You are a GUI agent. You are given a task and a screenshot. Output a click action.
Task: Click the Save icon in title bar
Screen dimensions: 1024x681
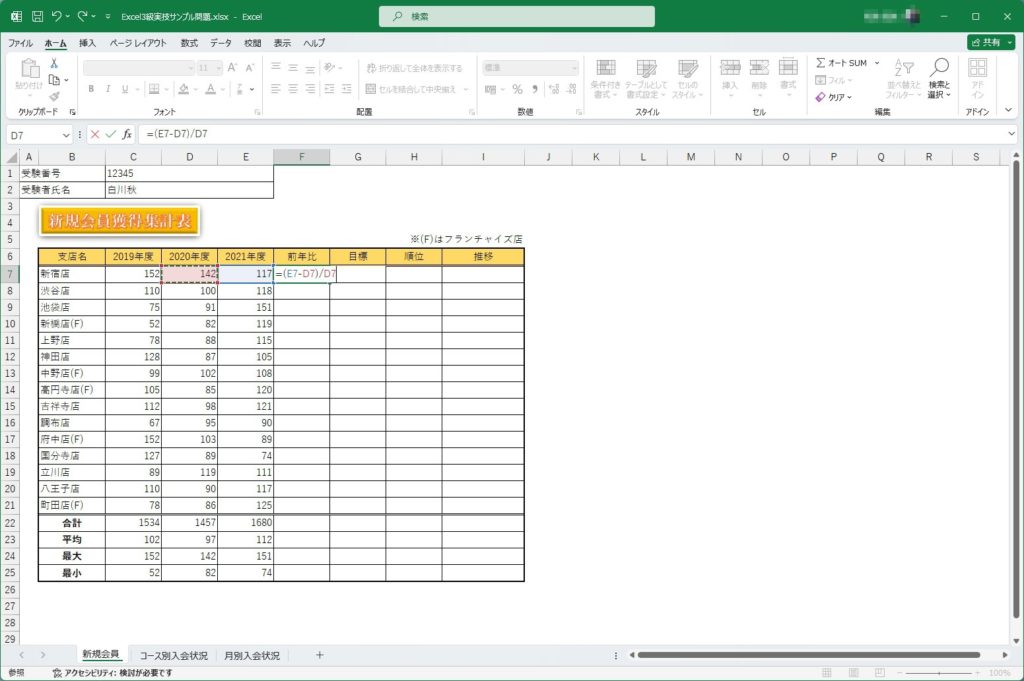pos(37,17)
